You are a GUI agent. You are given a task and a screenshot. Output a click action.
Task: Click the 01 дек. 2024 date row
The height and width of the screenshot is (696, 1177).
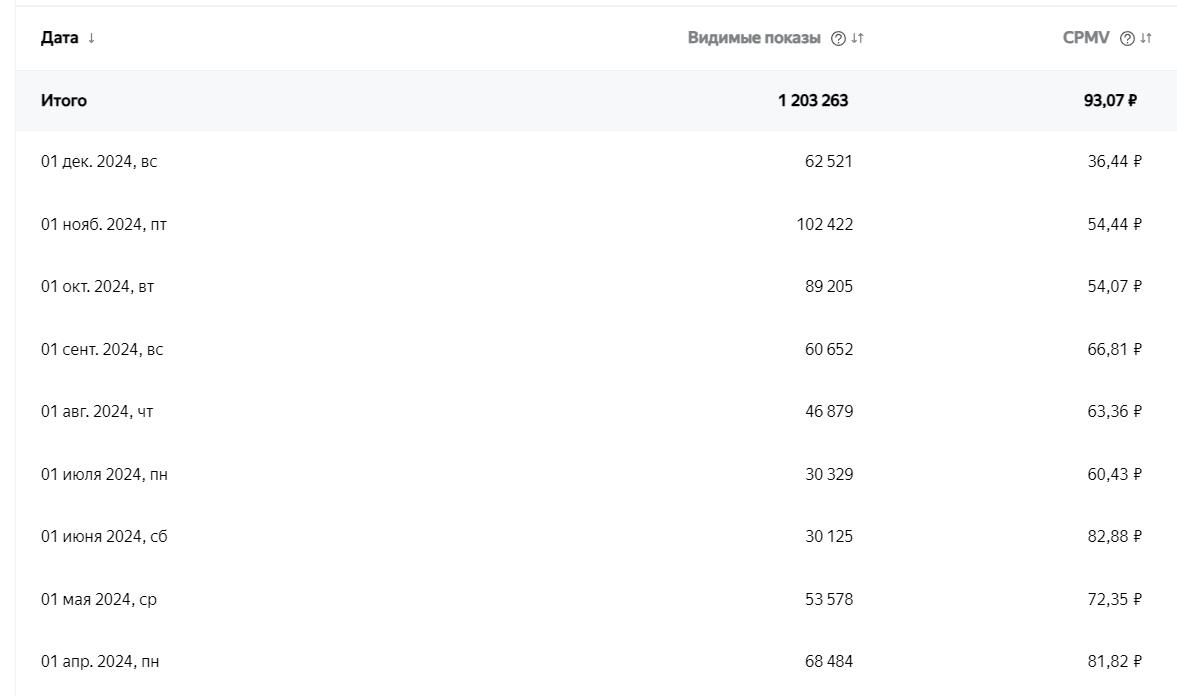point(99,161)
